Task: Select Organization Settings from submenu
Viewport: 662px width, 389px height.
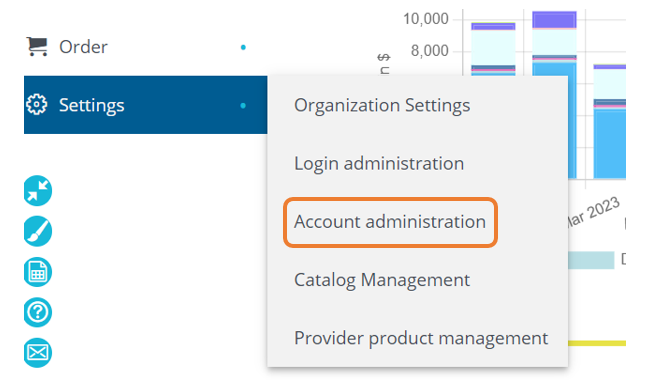Action: click(382, 105)
